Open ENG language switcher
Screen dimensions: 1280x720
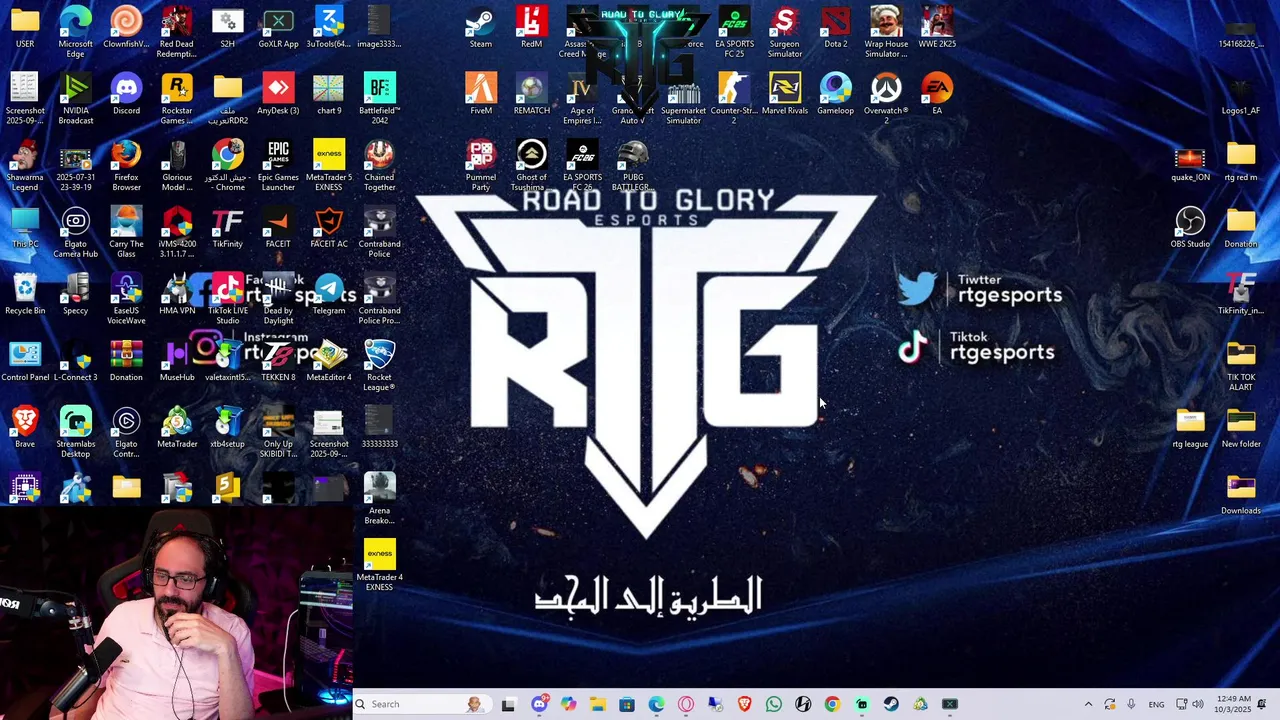click(1156, 704)
